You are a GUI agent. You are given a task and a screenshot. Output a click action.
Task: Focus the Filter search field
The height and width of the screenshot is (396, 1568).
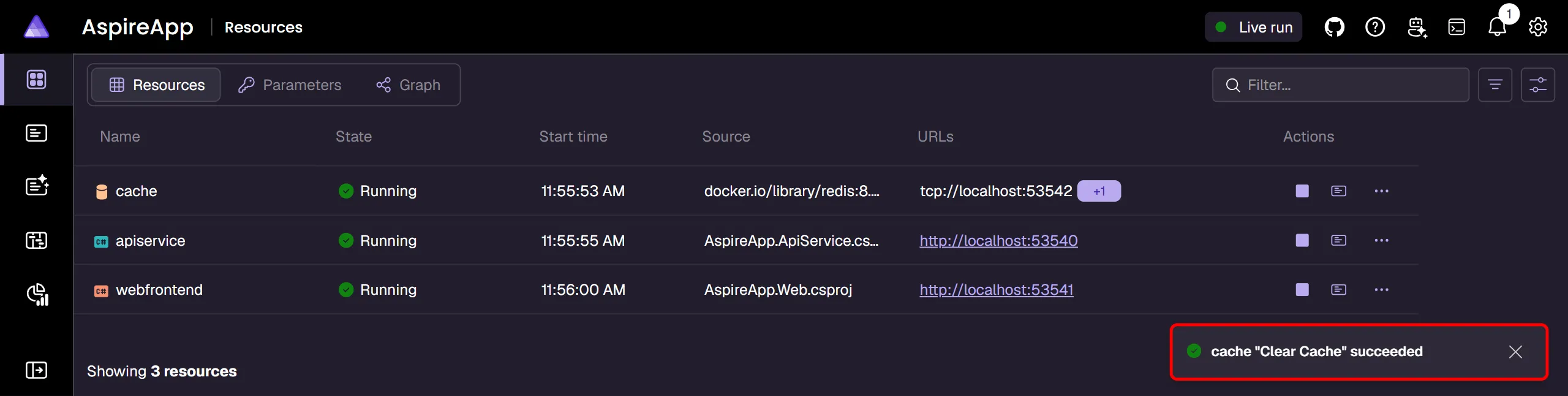[1341, 85]
